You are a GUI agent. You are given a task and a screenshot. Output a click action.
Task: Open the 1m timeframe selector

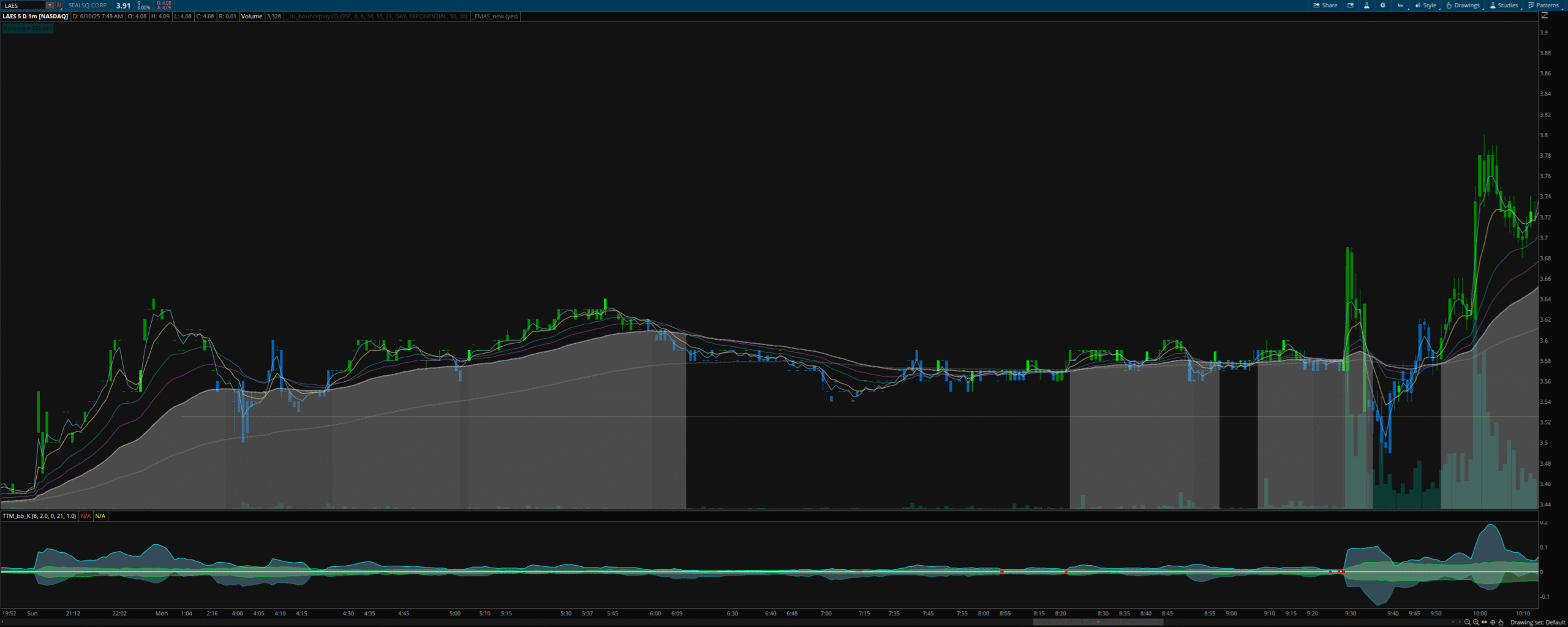pos(1400,6)
